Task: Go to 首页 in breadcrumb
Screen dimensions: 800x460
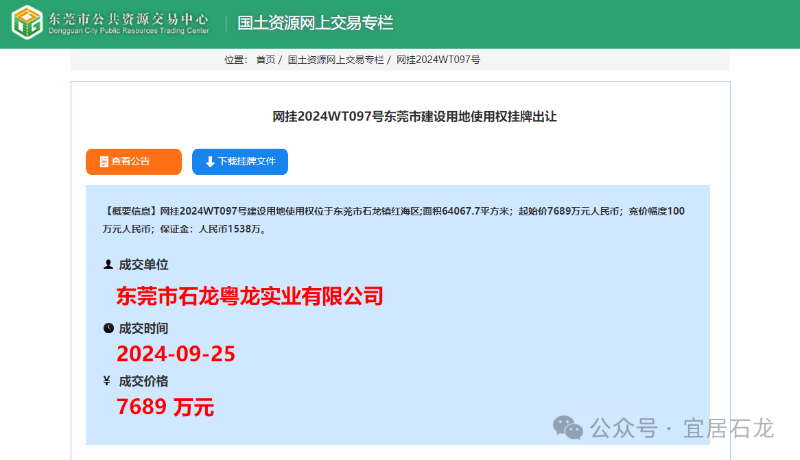Action: [265, 60]
